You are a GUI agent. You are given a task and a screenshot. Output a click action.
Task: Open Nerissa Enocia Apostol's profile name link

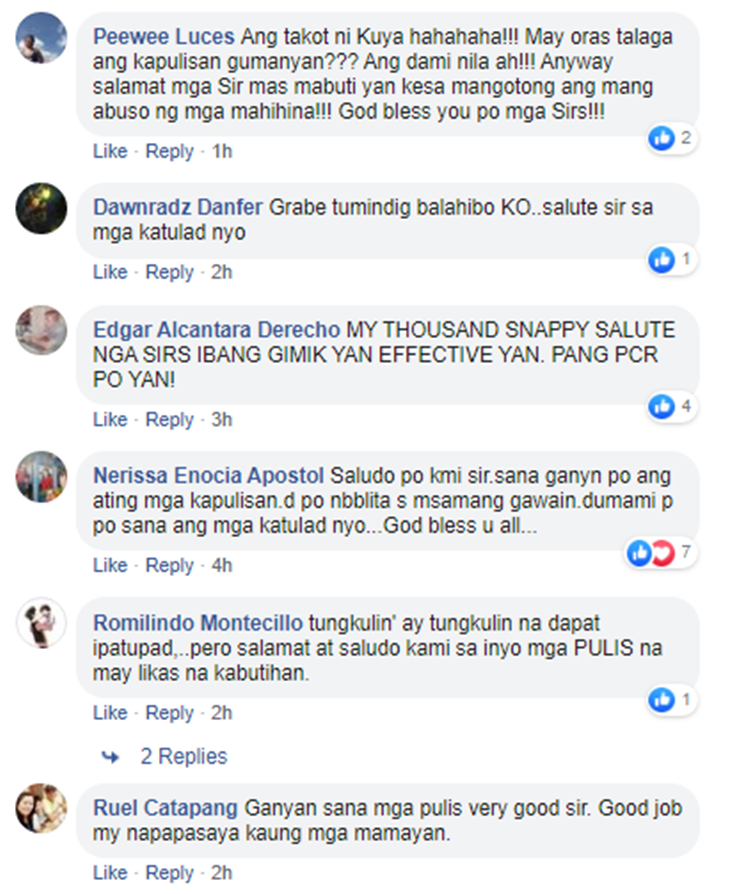pyautogui.click(x=208, y=476)
